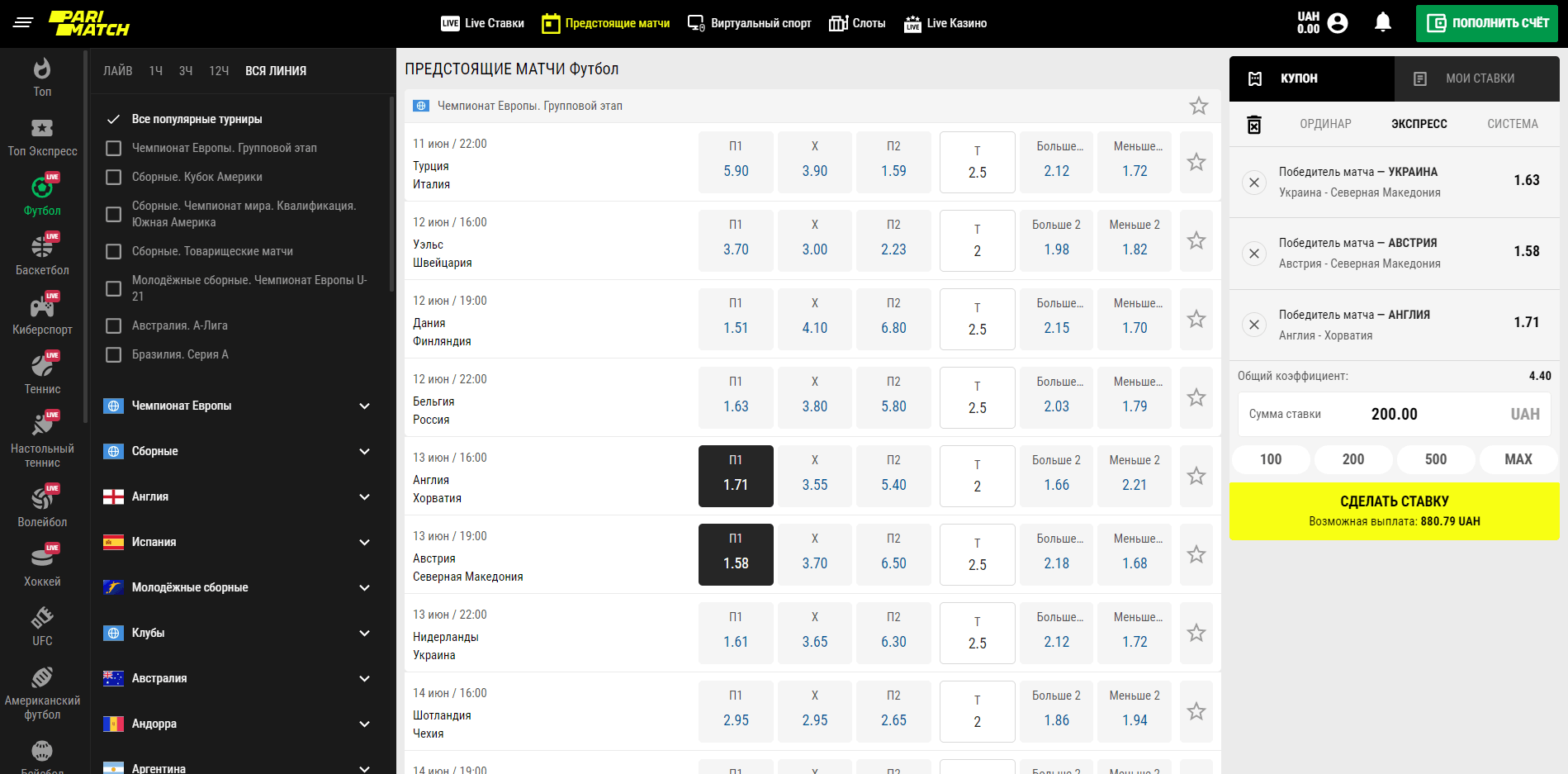Click the notifications bell icon
Viewport: 1568px width, 774px height.
pyautogui.click(x=1382, y=22)
